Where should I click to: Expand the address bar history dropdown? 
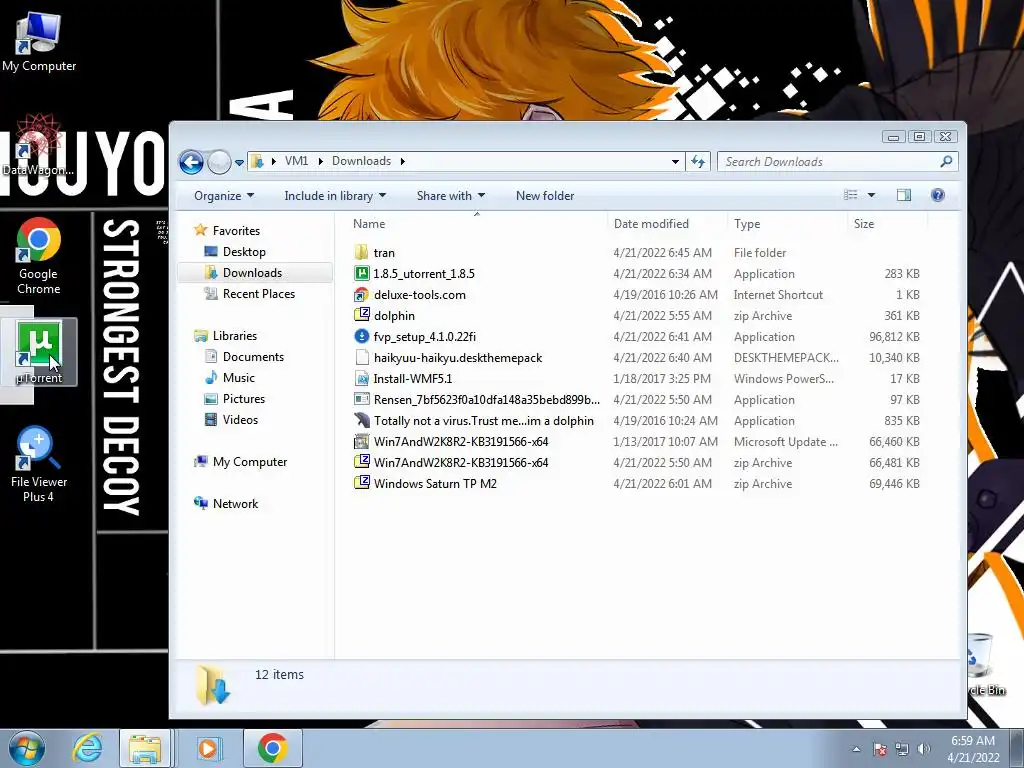coord(675,161)
